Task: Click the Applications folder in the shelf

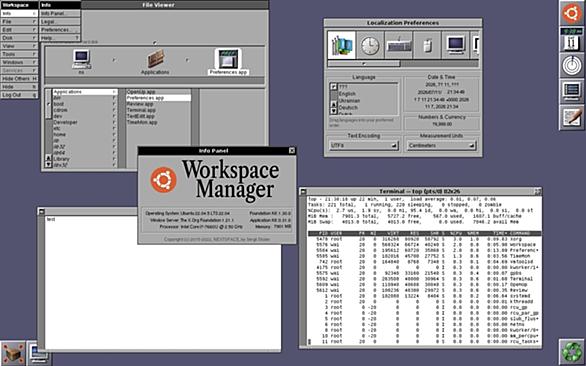Action: click(x=155, y=62)
